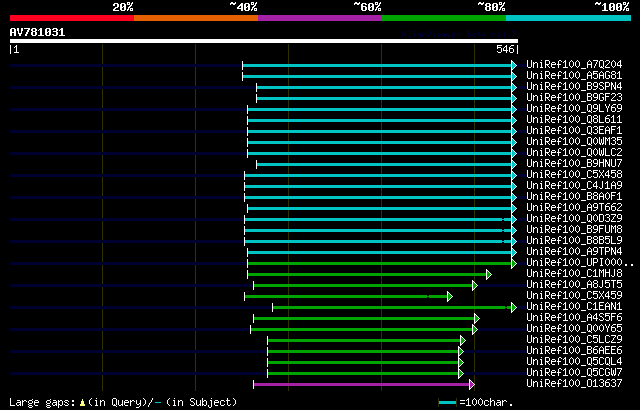
Task: Click the purple arrowhead of the O13637 alignment
Action: [x=472, y=384]
